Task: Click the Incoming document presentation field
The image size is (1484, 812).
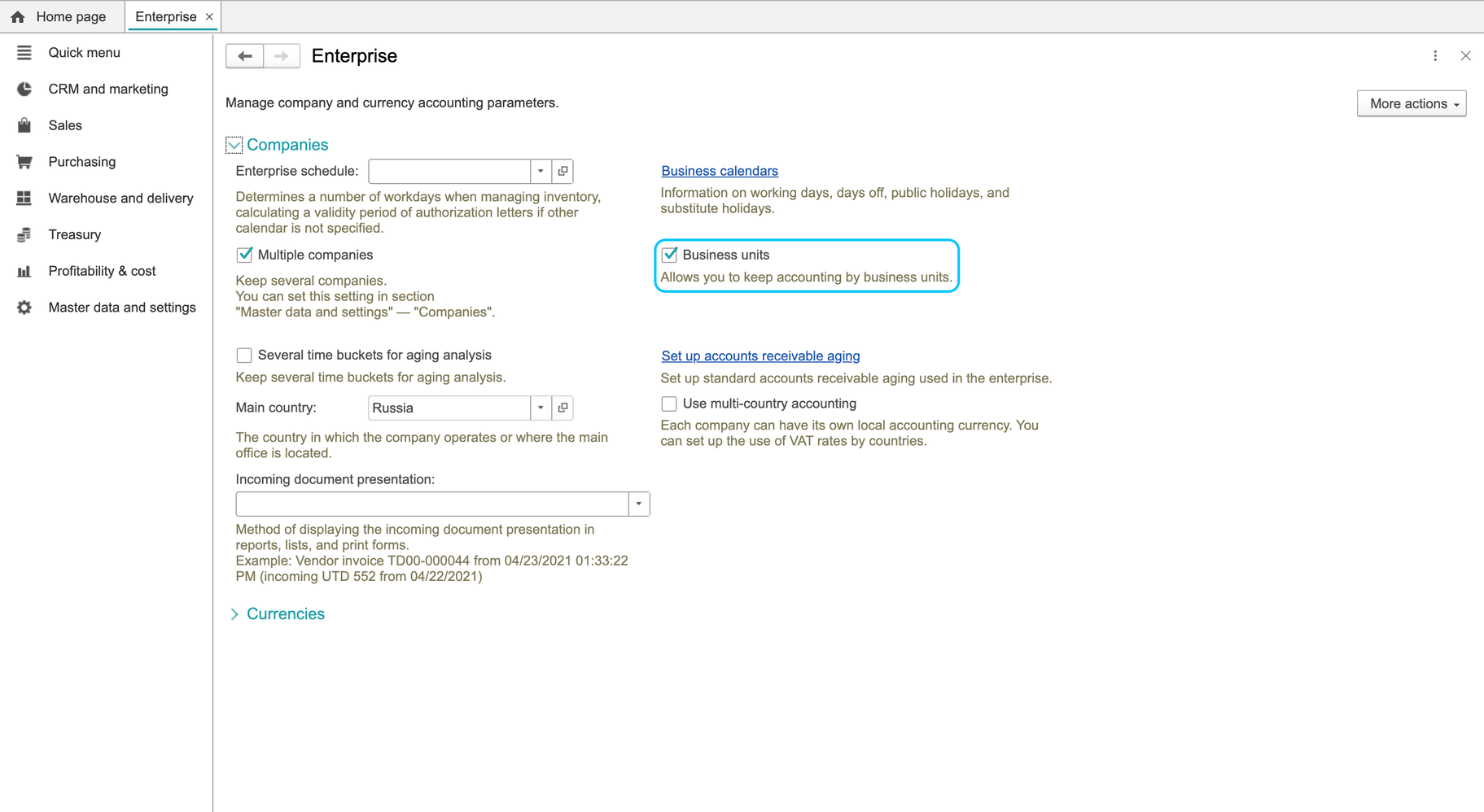Action: click(432, 504)
